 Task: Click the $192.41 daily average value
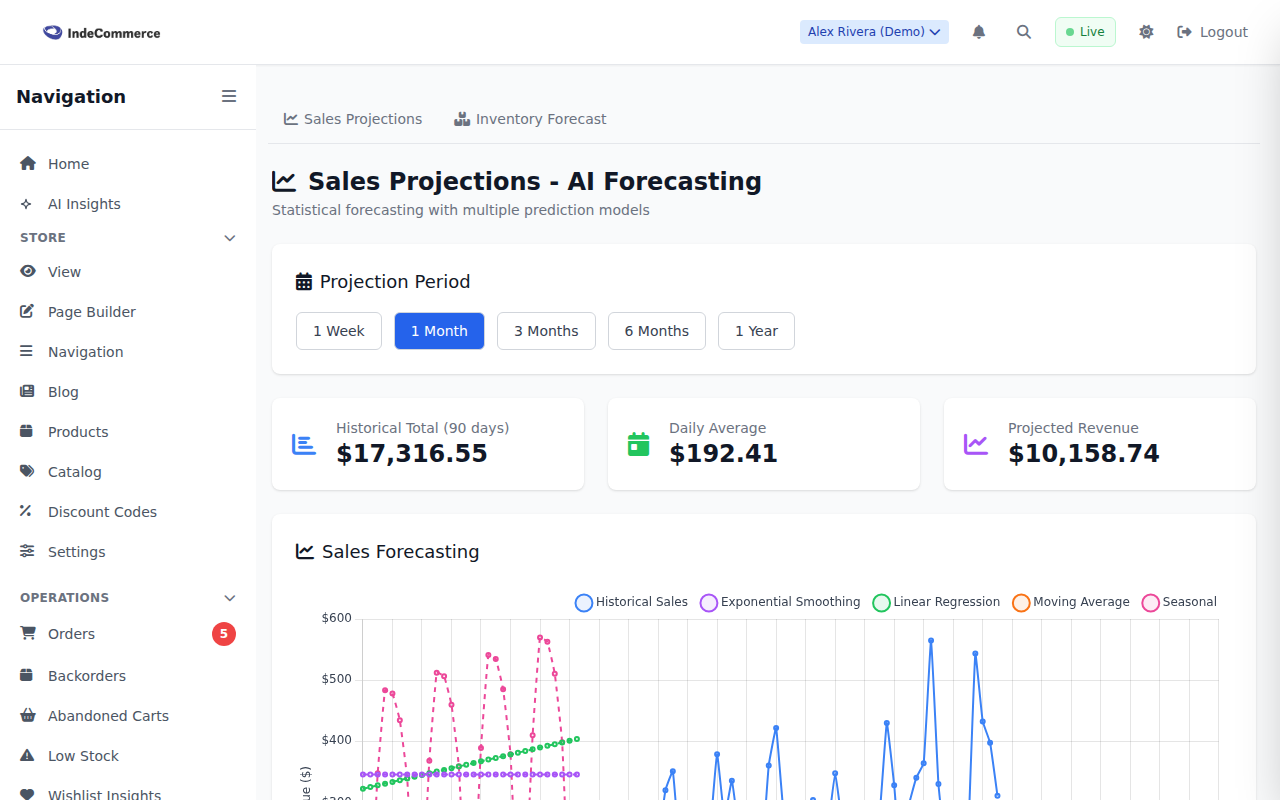[x=723, y=454]
